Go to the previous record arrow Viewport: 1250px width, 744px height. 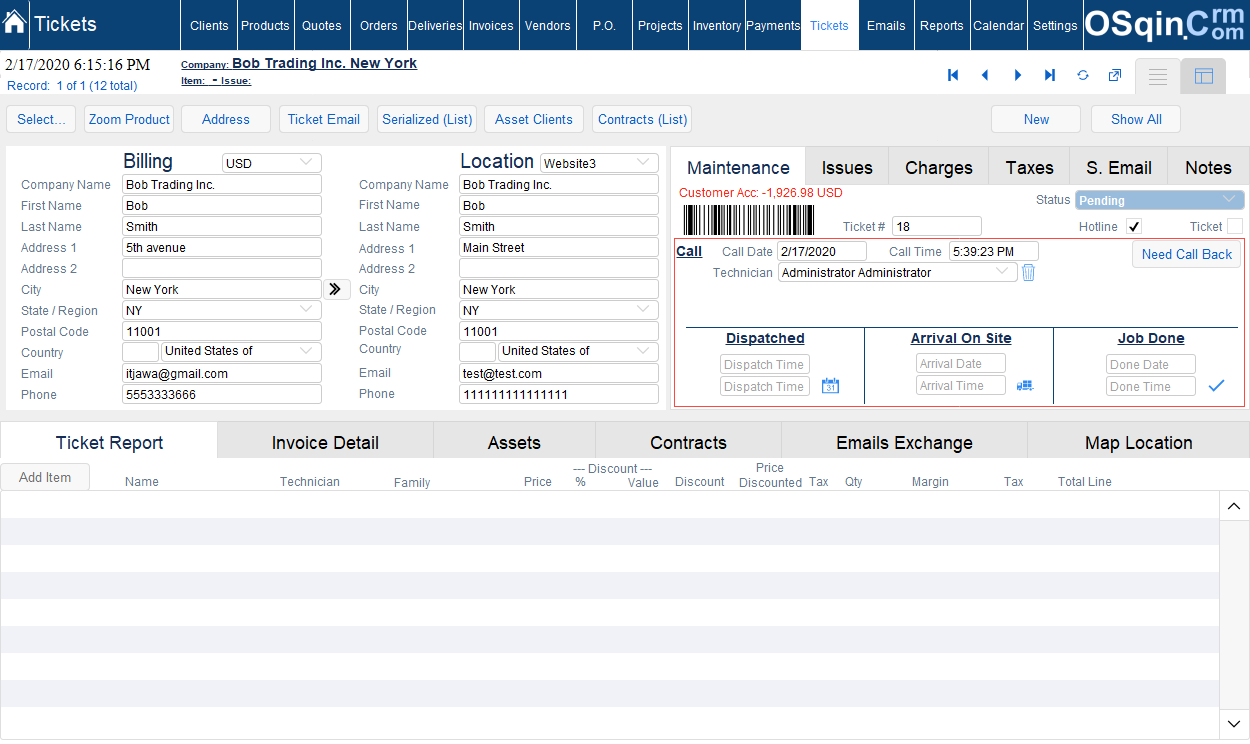pyautogui.click(x=985, y=75)
